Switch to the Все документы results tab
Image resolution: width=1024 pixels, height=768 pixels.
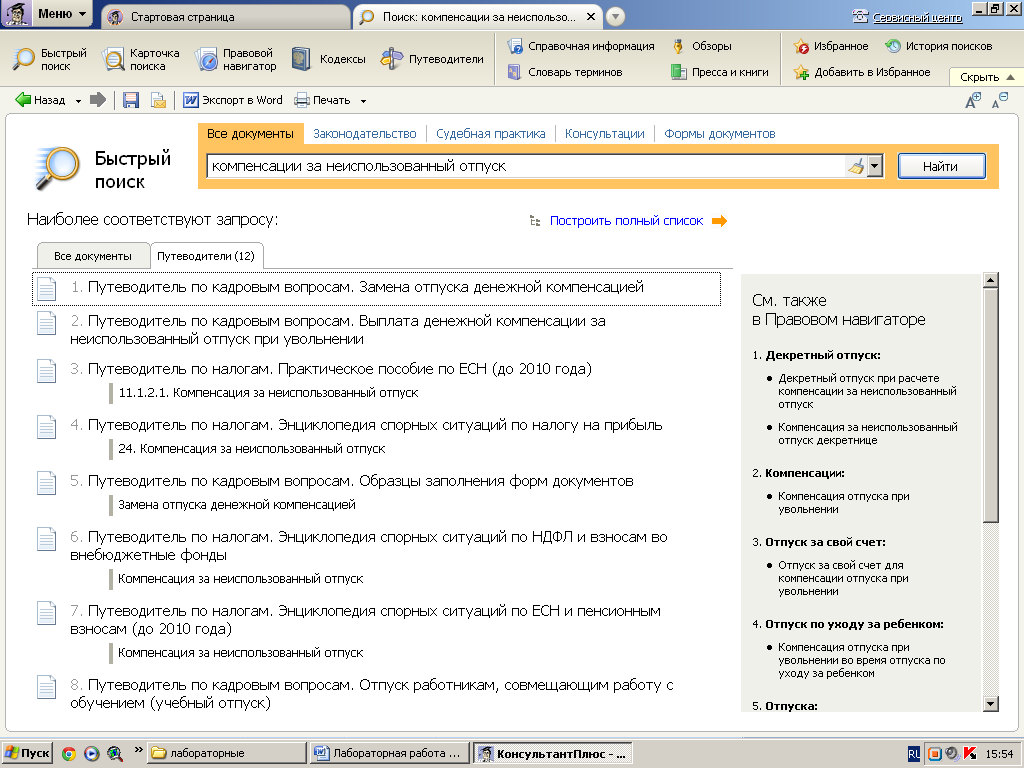point(93,256)
